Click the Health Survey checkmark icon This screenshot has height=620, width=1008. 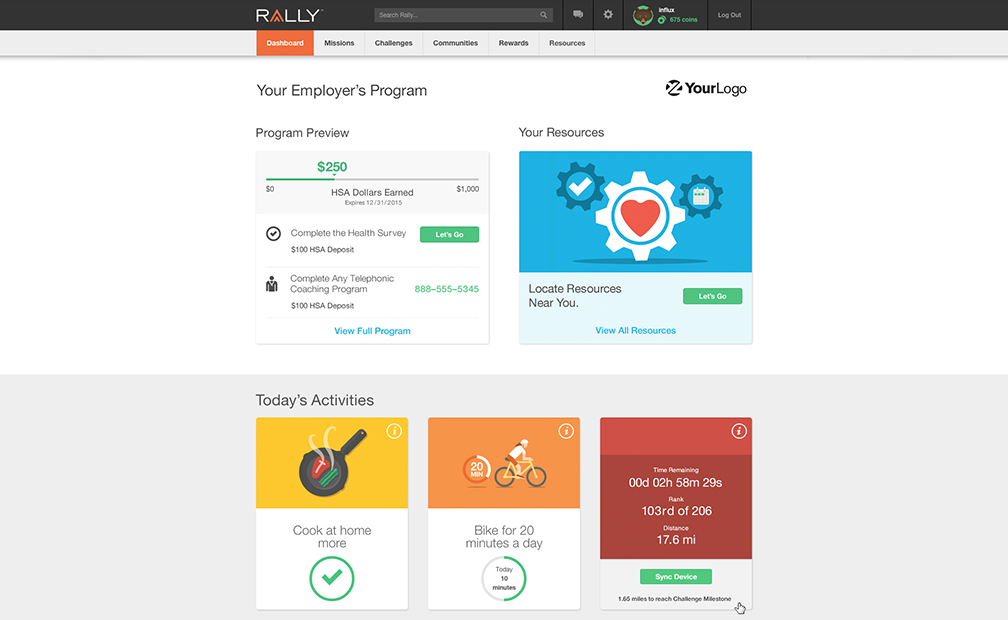[273, 234]
